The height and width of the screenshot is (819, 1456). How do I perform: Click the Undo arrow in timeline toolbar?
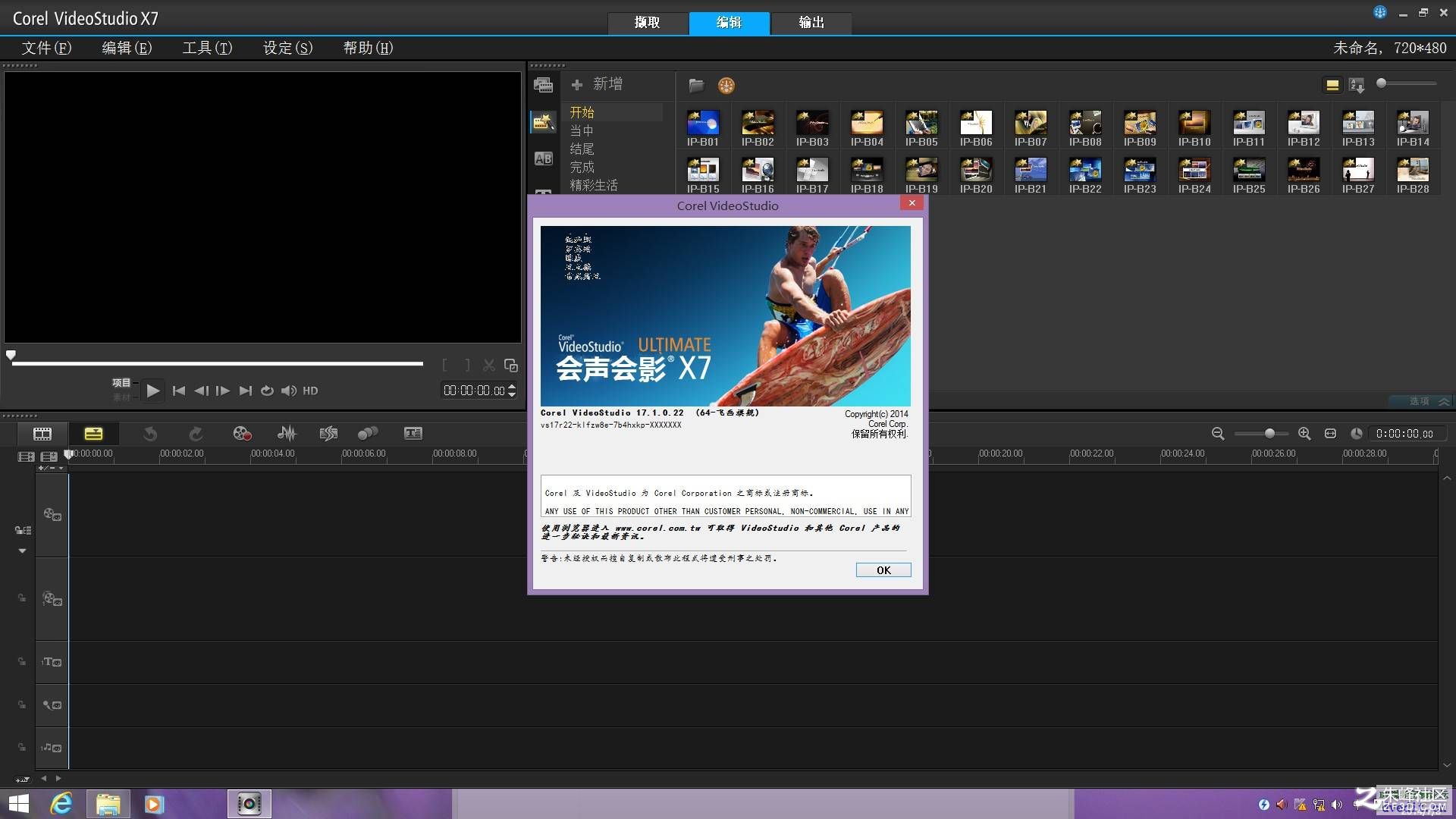(x=150, y=433)
